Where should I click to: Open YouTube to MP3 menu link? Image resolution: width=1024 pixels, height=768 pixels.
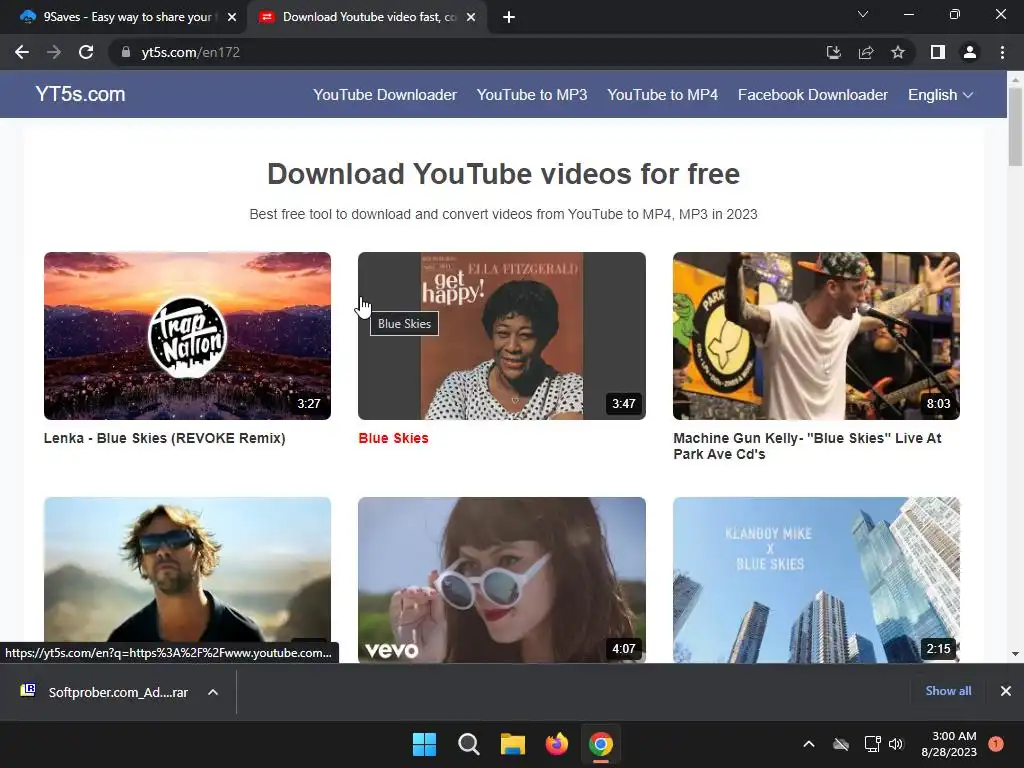(532, 95)
